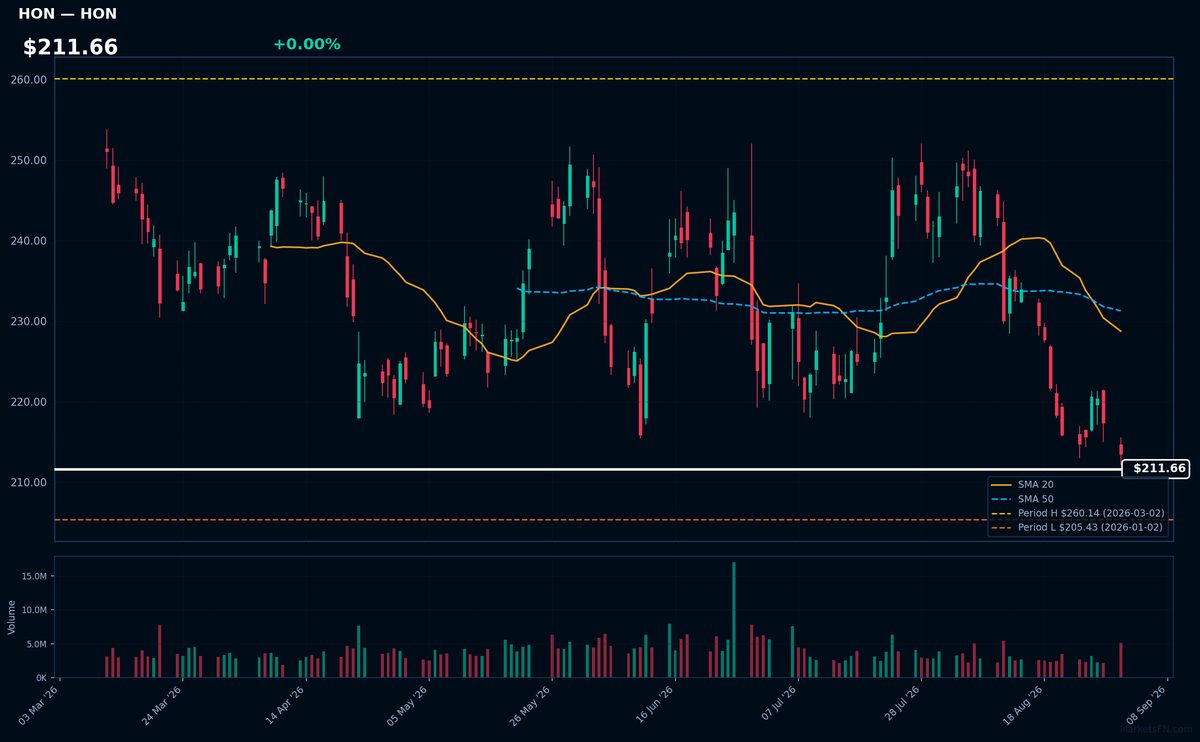
Task: Click the 10.0M volume axis label
Action: point(34,610)
